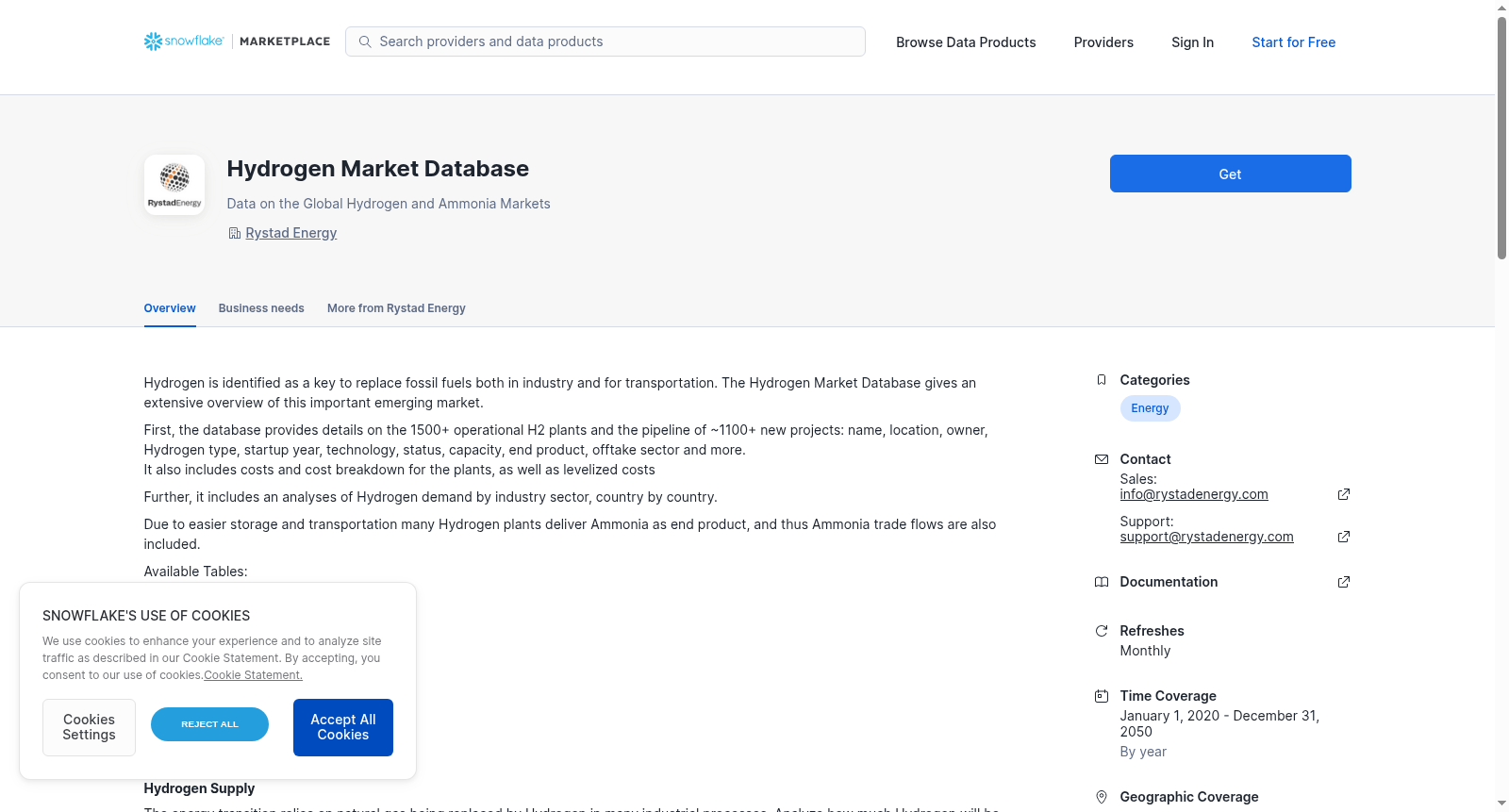Viewport: 1509px width, 812px height.
Task: Open the Snowflake logo homepage
Action: coord(184,41)
